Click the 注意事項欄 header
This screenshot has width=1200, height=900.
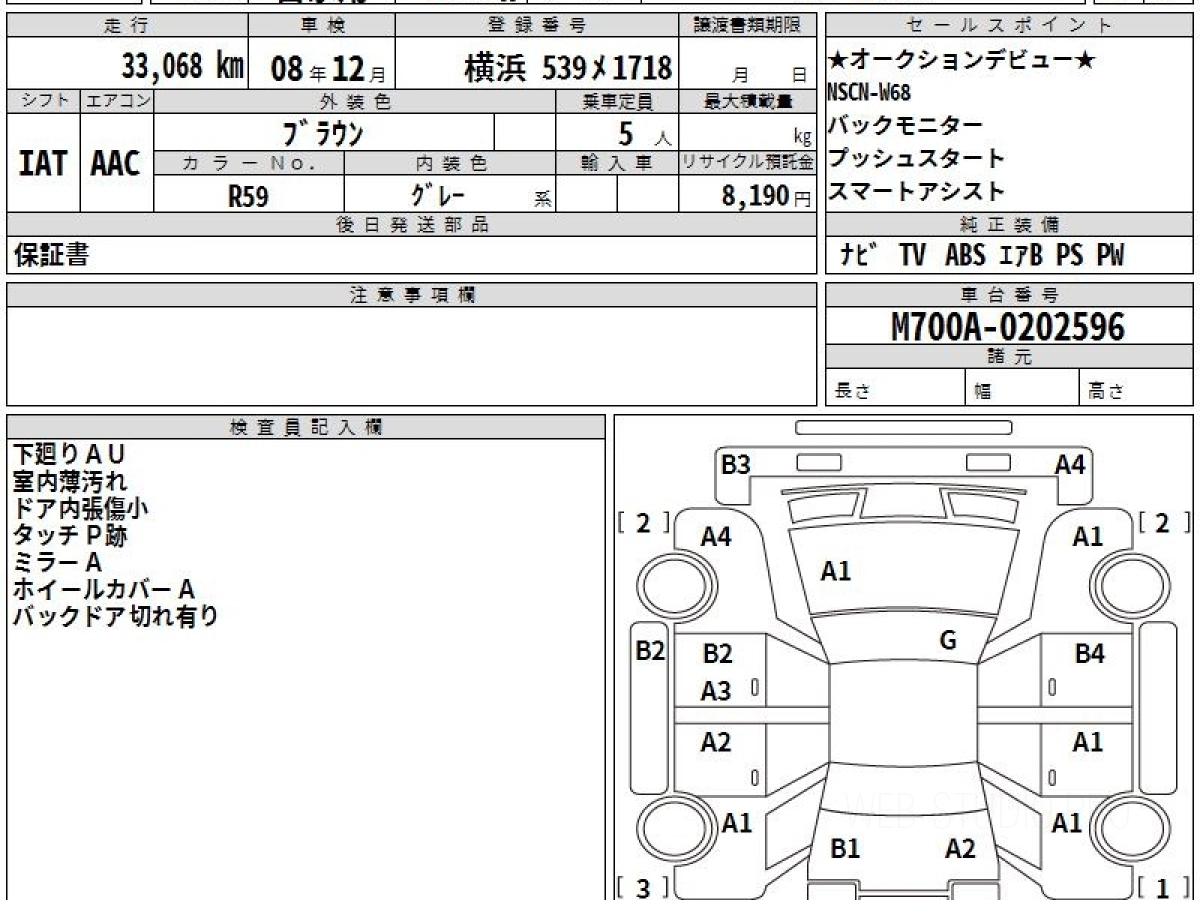[412, 295]
